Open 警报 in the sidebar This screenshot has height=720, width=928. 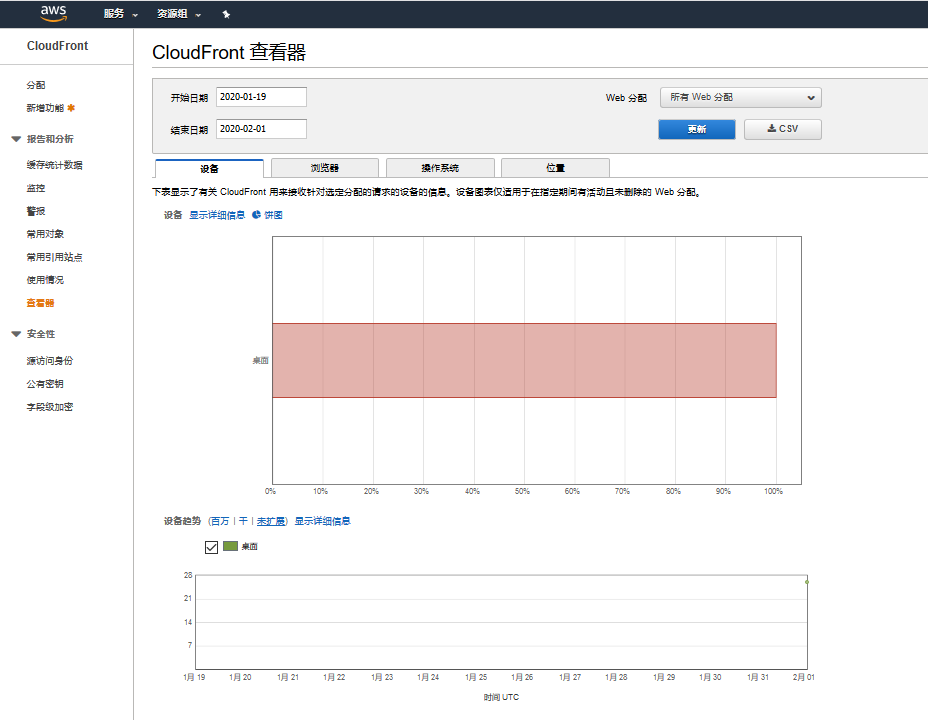(36, 211)
